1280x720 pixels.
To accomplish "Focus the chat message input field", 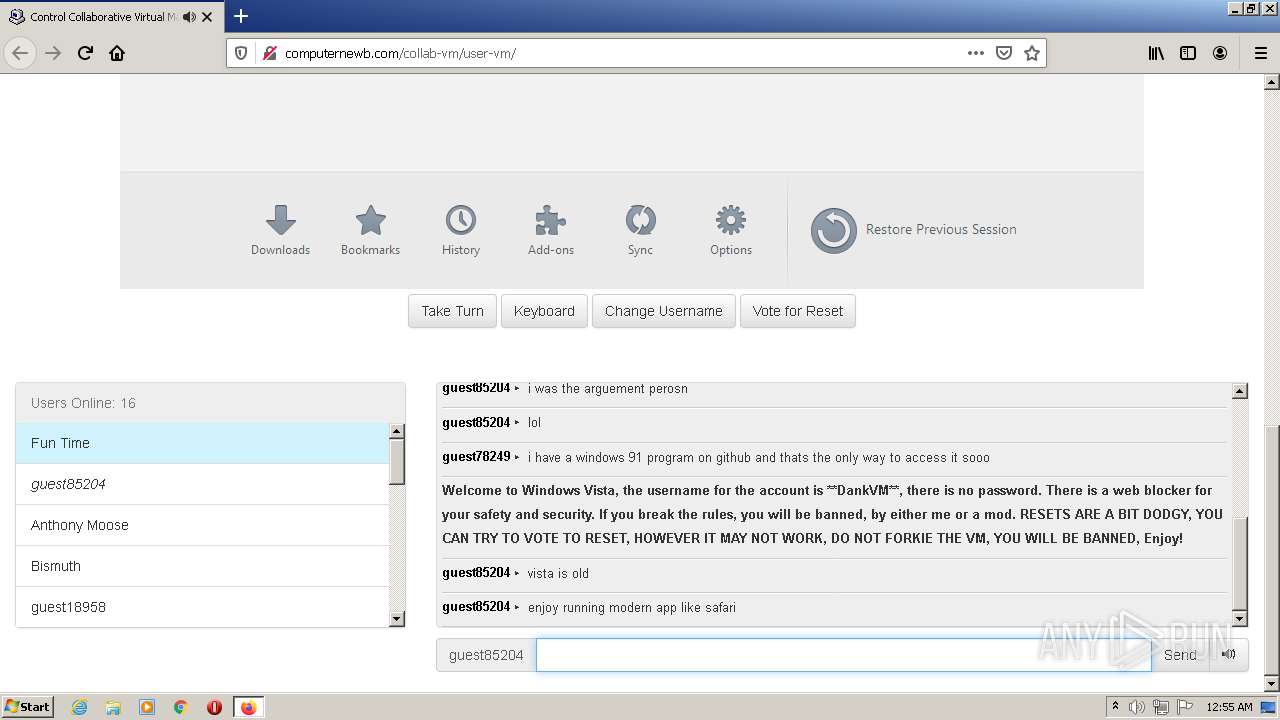I will pyautogui.click(x=843, y=655).
